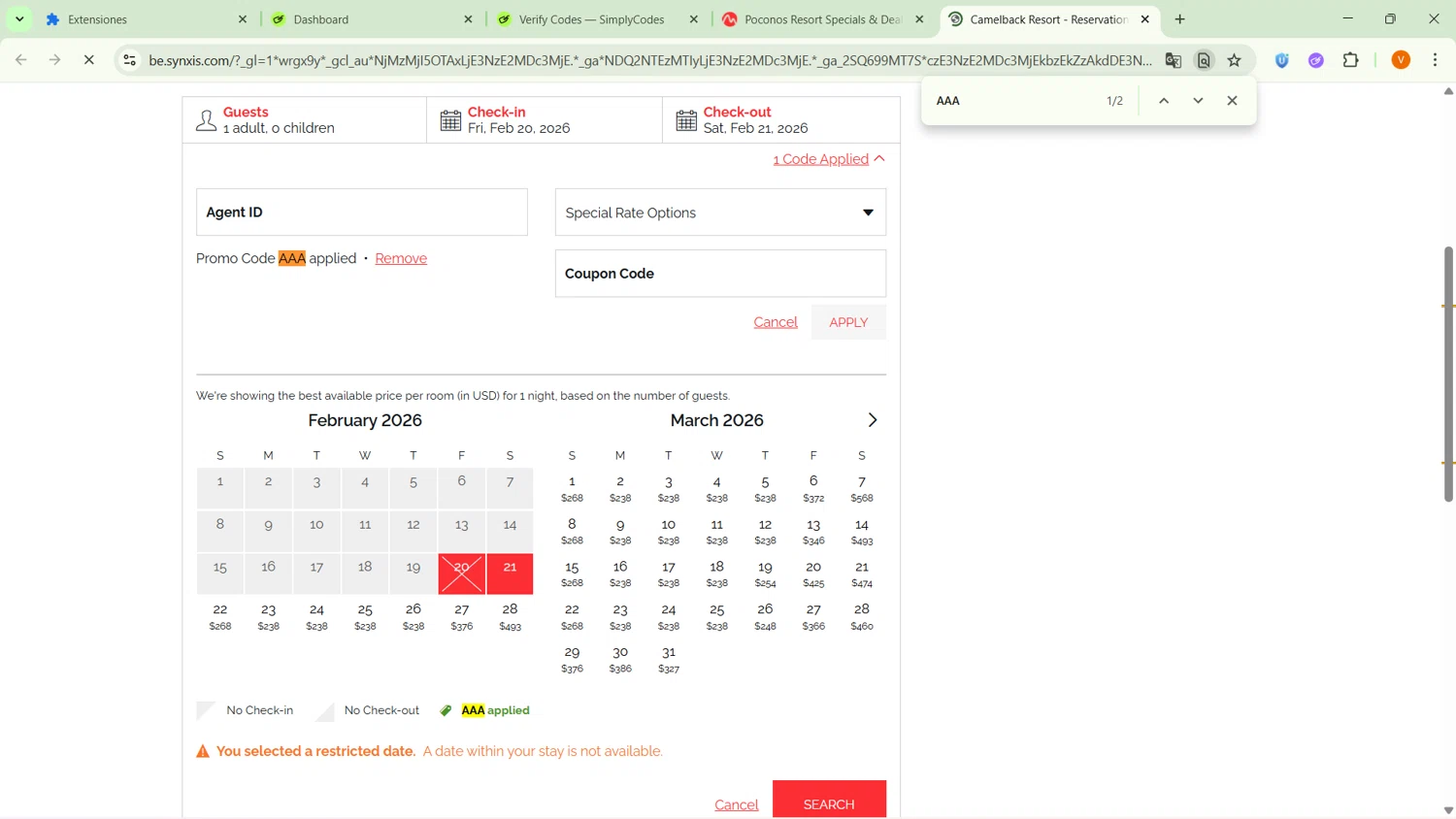This screenshot has height=819, width=1456.
Task: Close the Extensiones tab
Action: click(x=243, y=19)
